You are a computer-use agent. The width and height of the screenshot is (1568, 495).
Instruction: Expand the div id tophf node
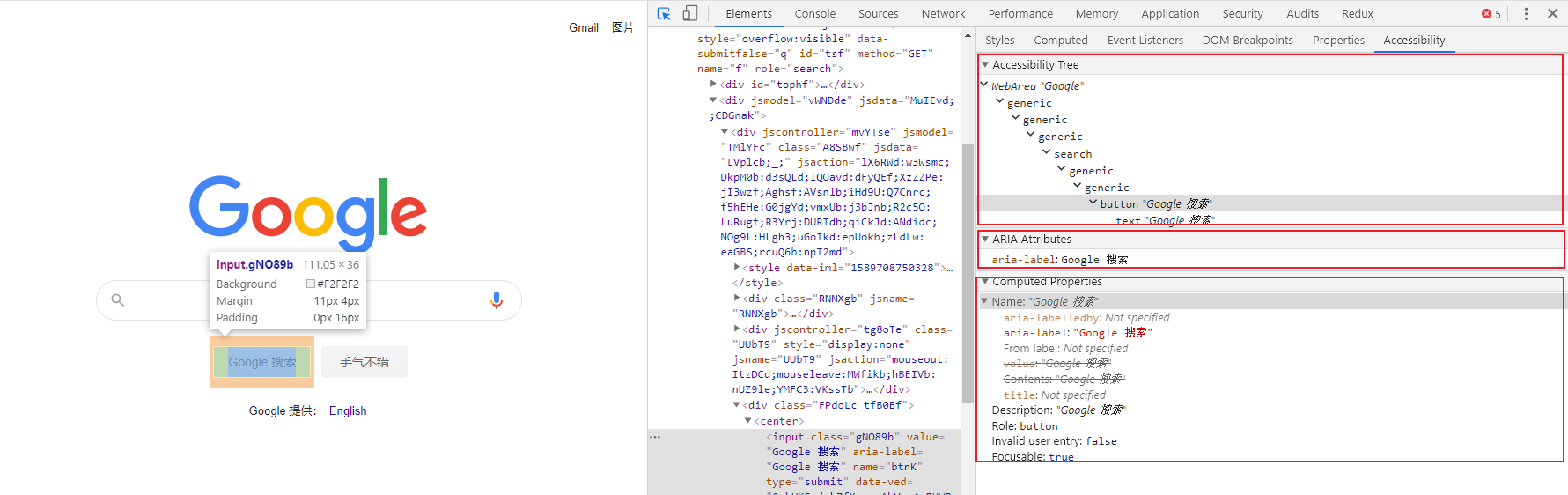(x=713, y=85)
